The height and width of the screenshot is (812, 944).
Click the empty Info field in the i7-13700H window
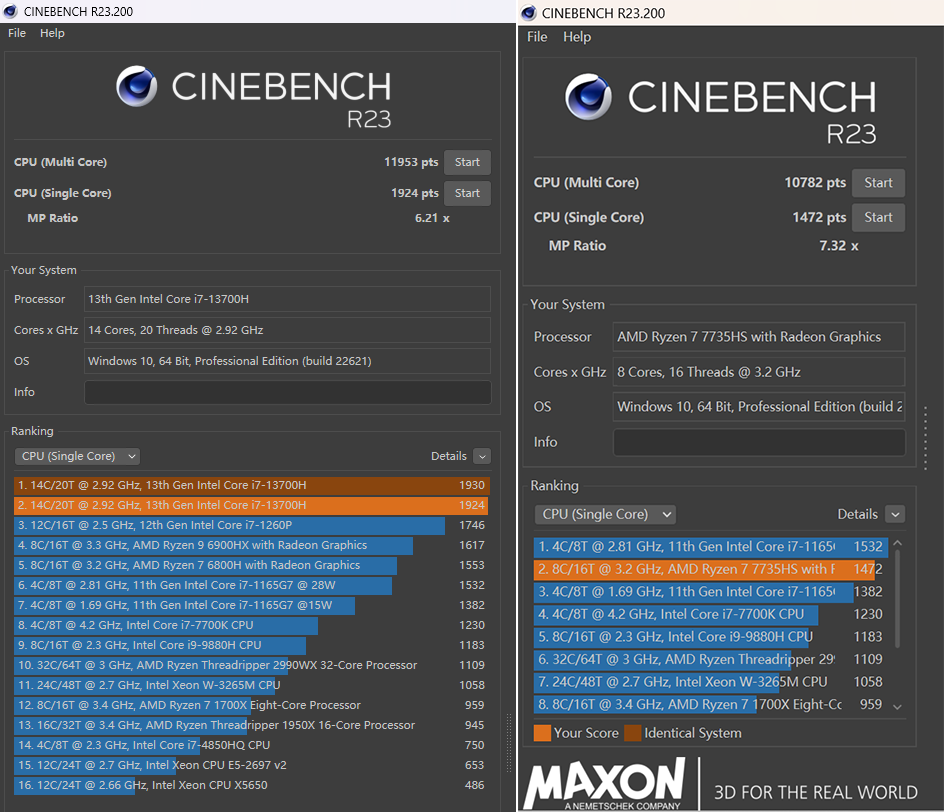287,392
